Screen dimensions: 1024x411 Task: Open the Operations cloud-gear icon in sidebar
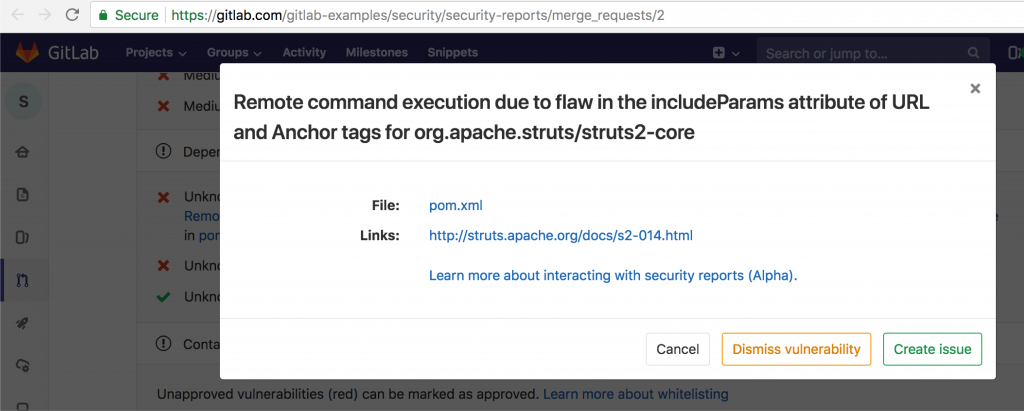pos(23,366)
